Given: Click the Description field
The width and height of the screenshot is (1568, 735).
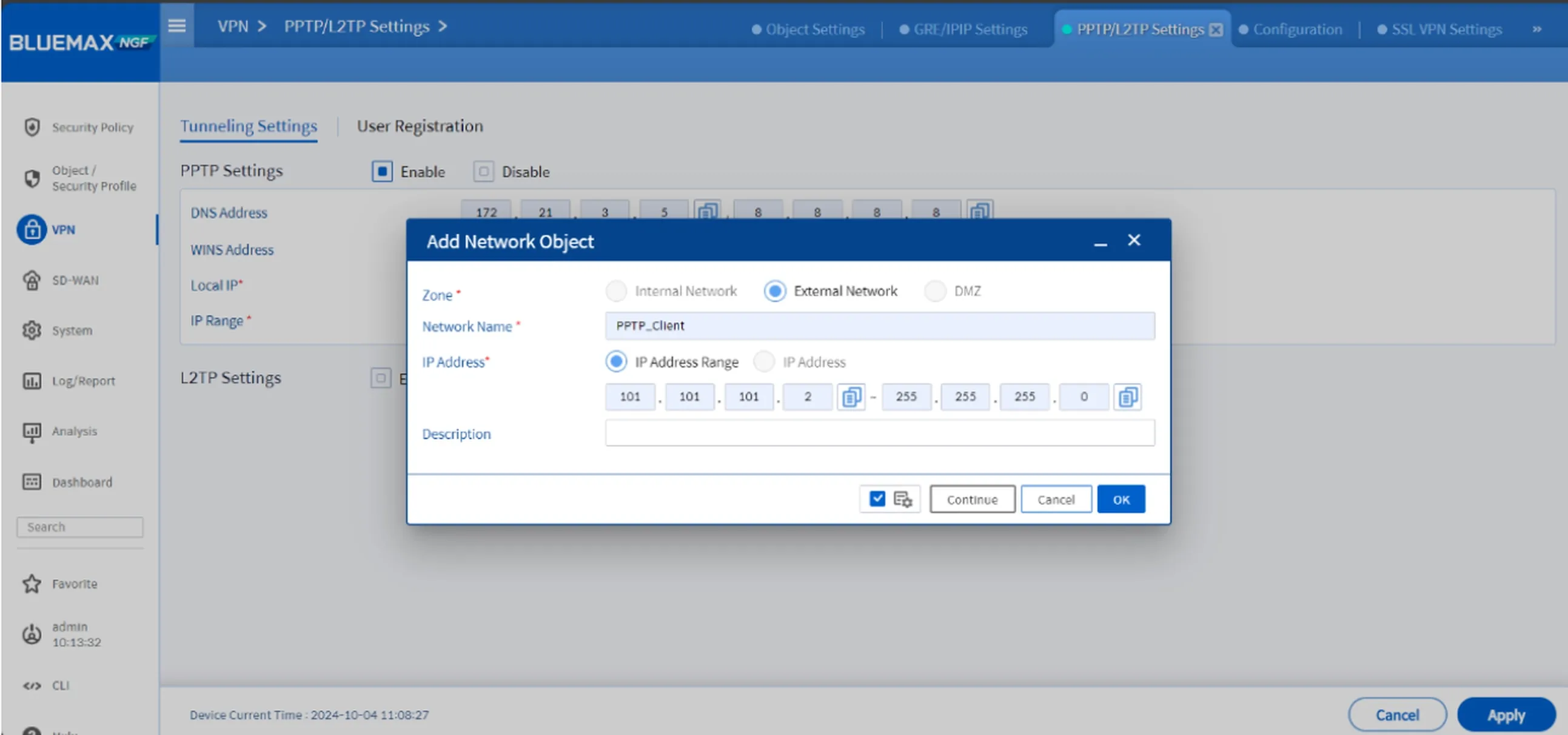Looking at the screenshot, I should coord(880,433).
